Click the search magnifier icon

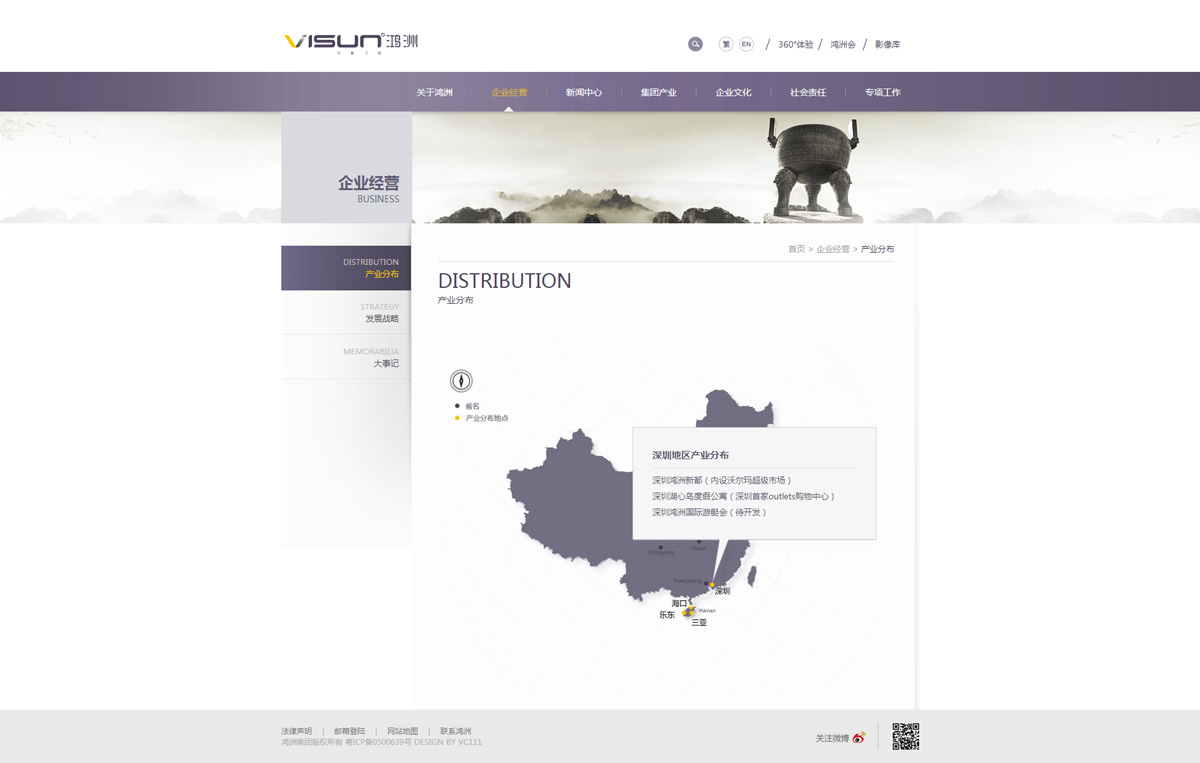(695, 44)
